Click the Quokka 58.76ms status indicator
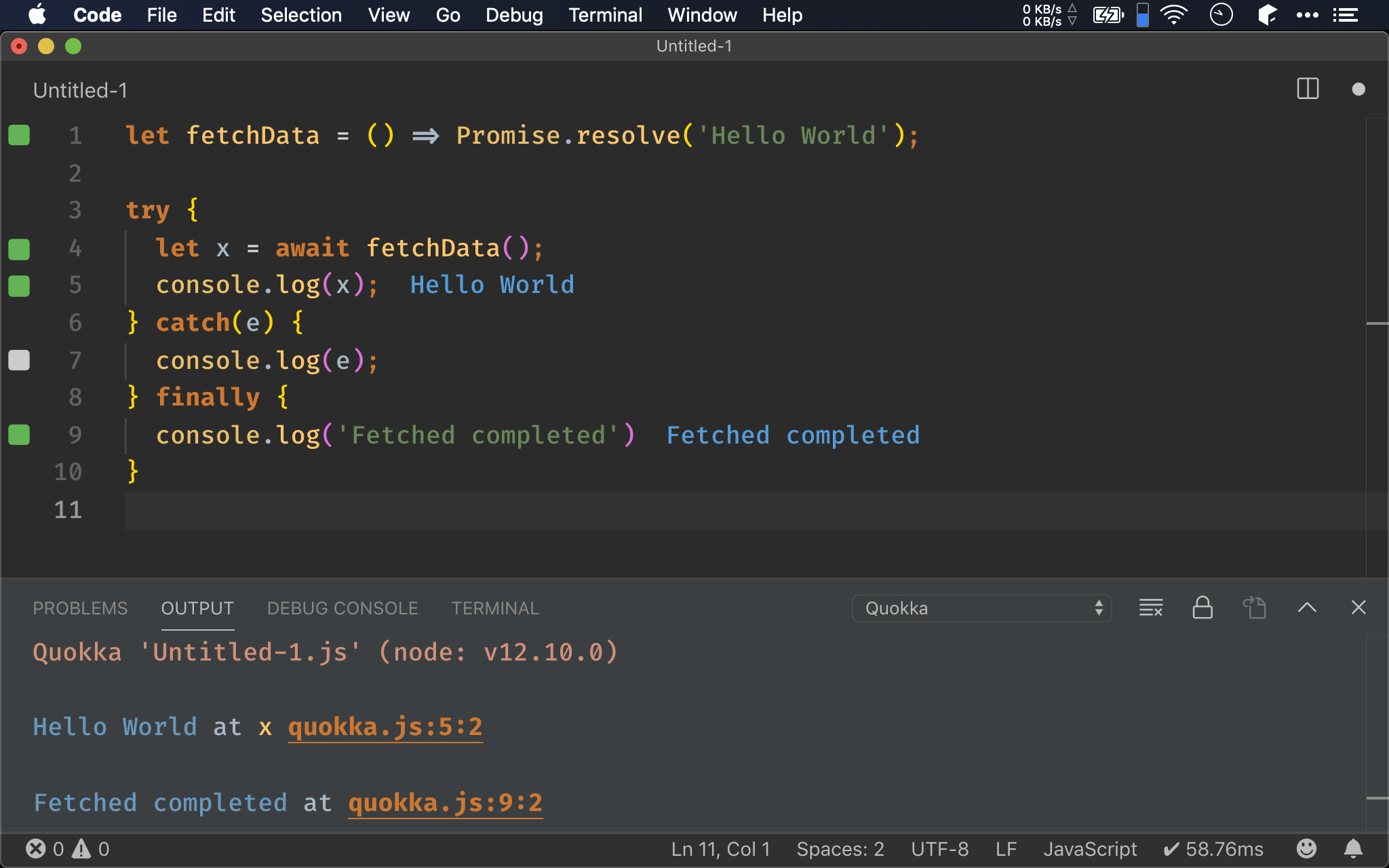The height and width of the screenshot is (868, 1389). tap(1213, 849)
